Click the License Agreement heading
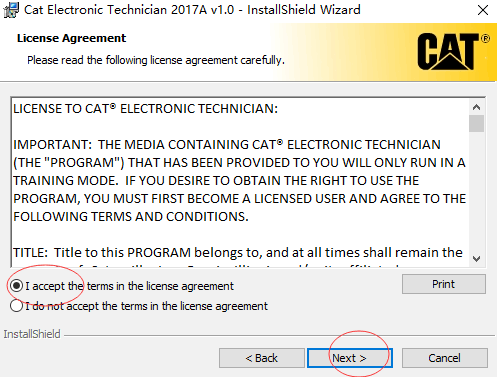497x377 pixels. tap(72, 38)
